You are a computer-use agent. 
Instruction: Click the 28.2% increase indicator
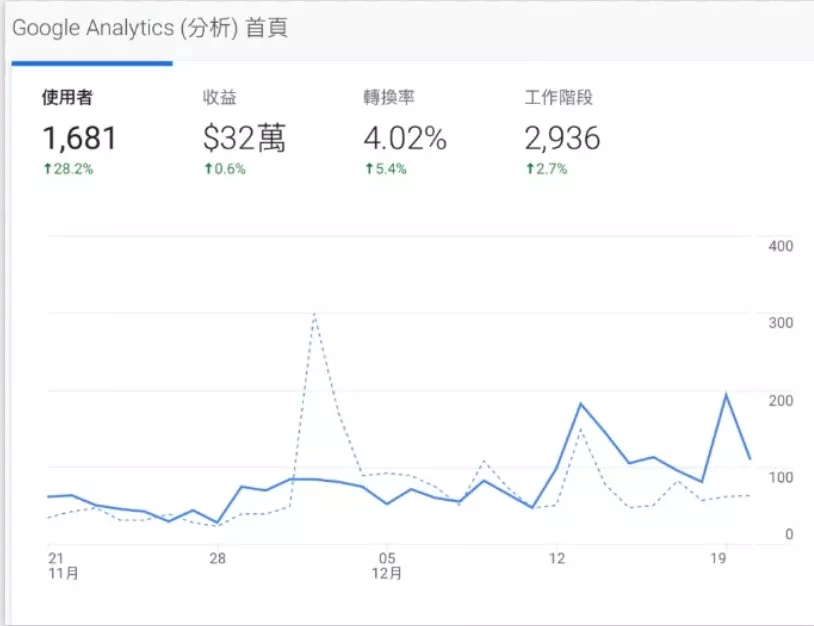pyautogui.click(x=68, y=169)
